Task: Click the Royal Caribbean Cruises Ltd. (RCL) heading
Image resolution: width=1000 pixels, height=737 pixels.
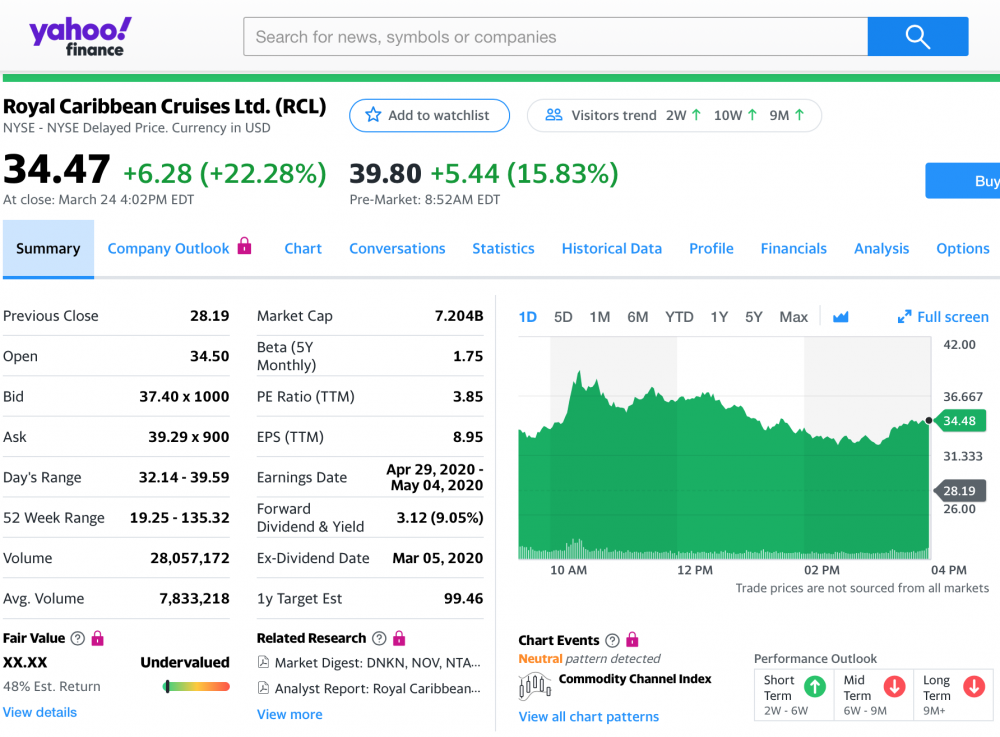Action: tap(165, 106)
